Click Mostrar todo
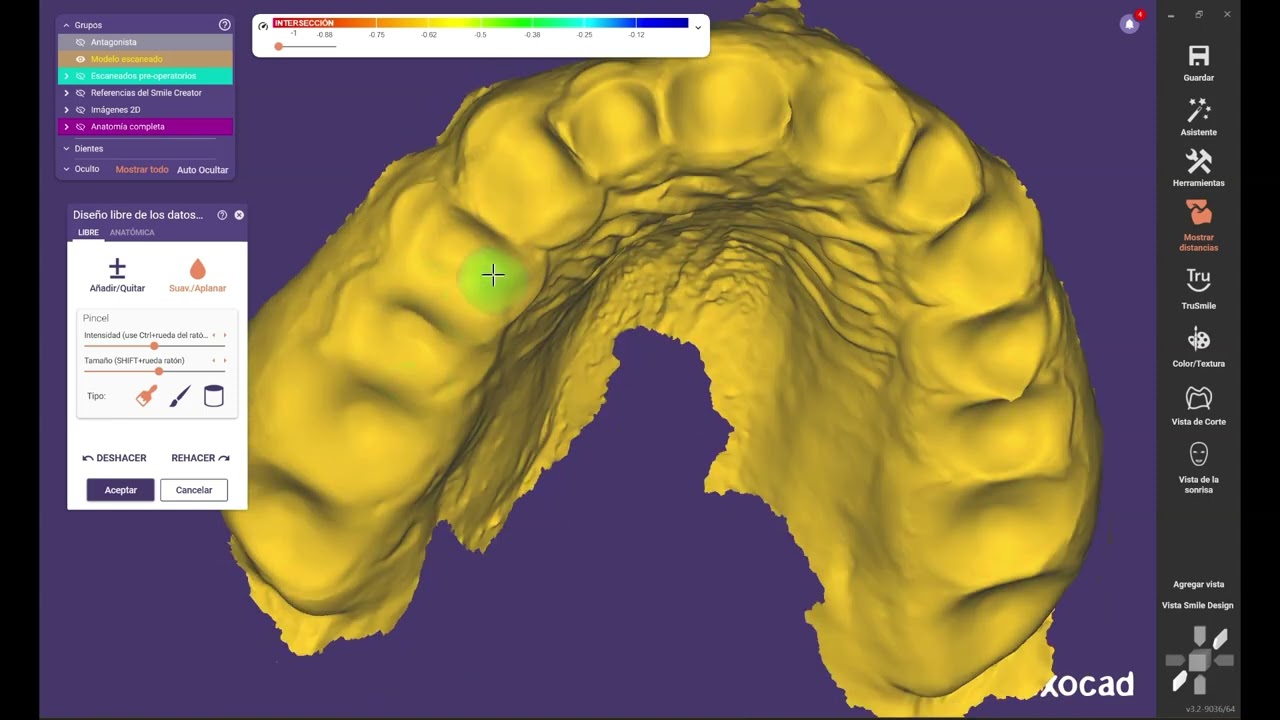The width and height of the screenshot is (1280, 720). click(142, 170)
